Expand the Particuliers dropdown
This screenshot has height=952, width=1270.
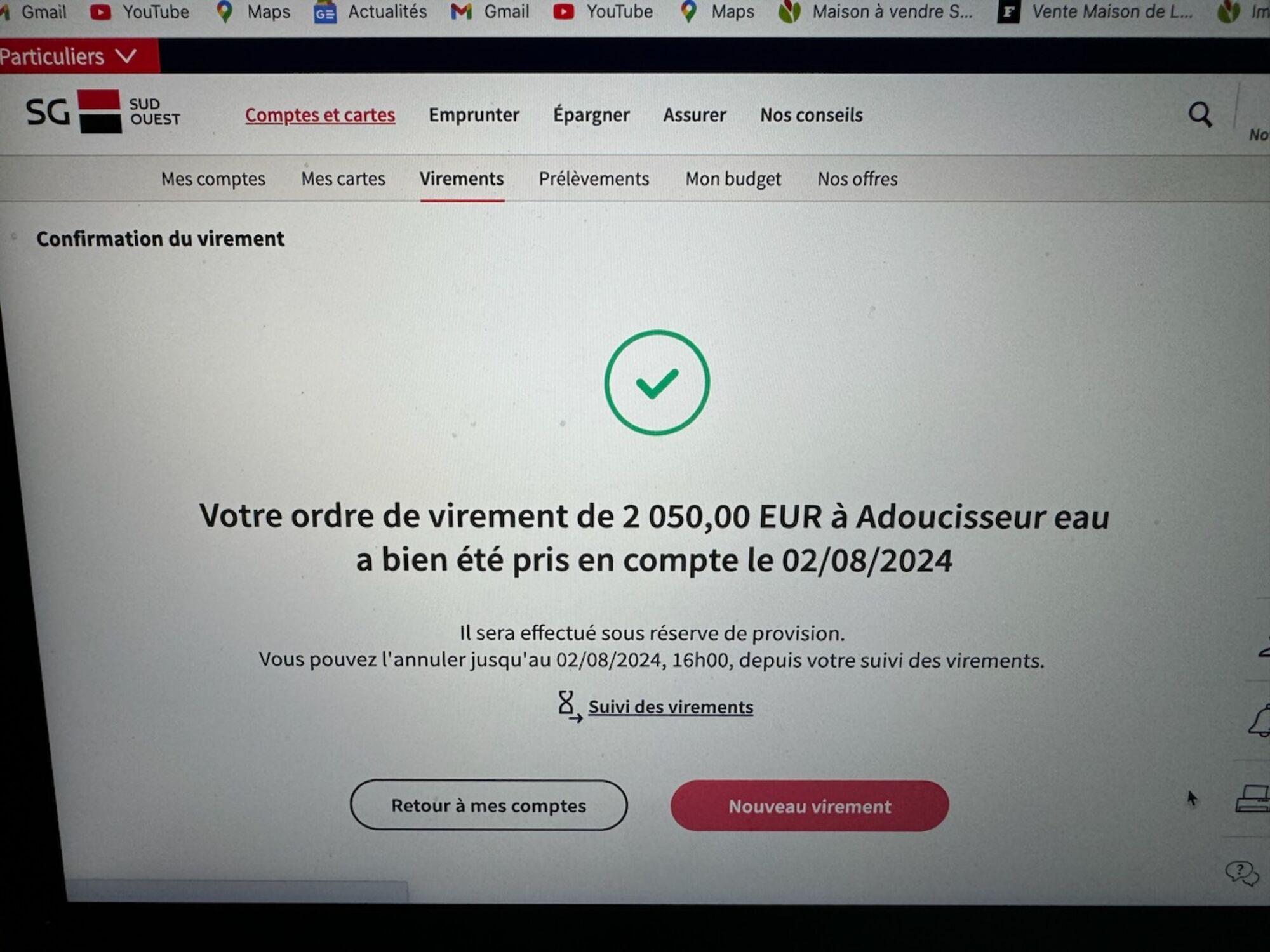point(69,56)
